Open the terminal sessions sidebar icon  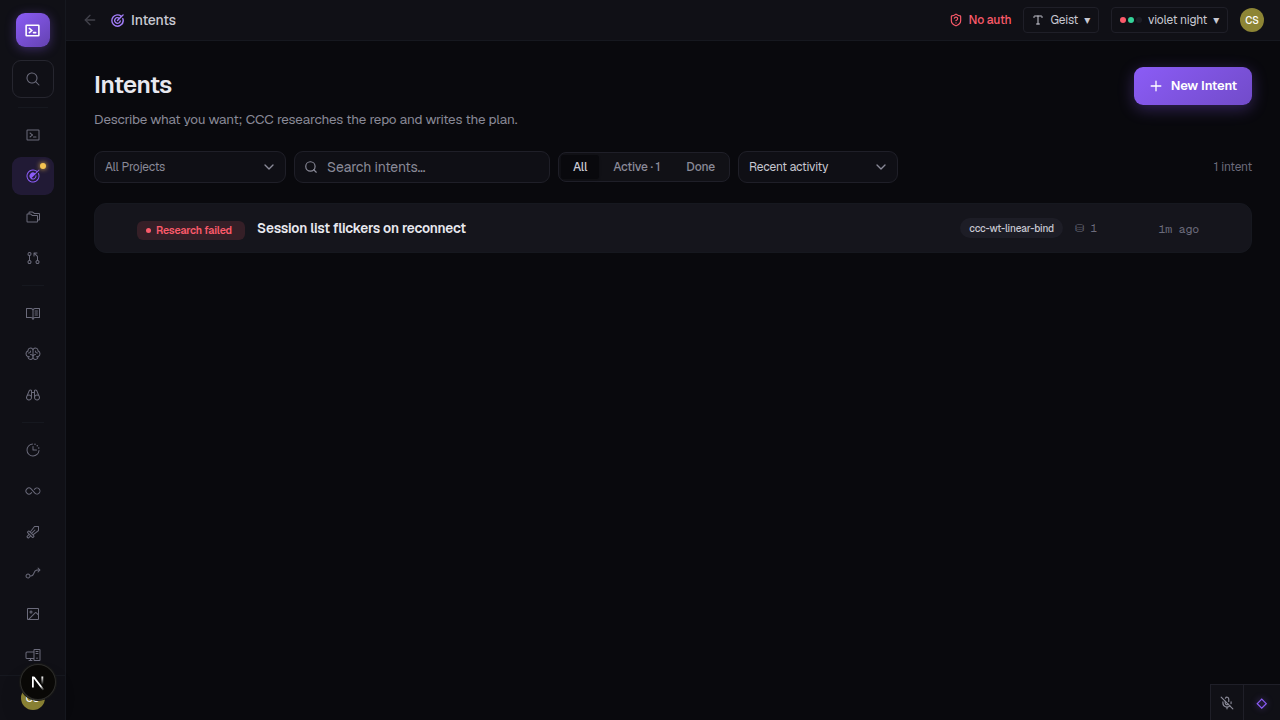33,135
